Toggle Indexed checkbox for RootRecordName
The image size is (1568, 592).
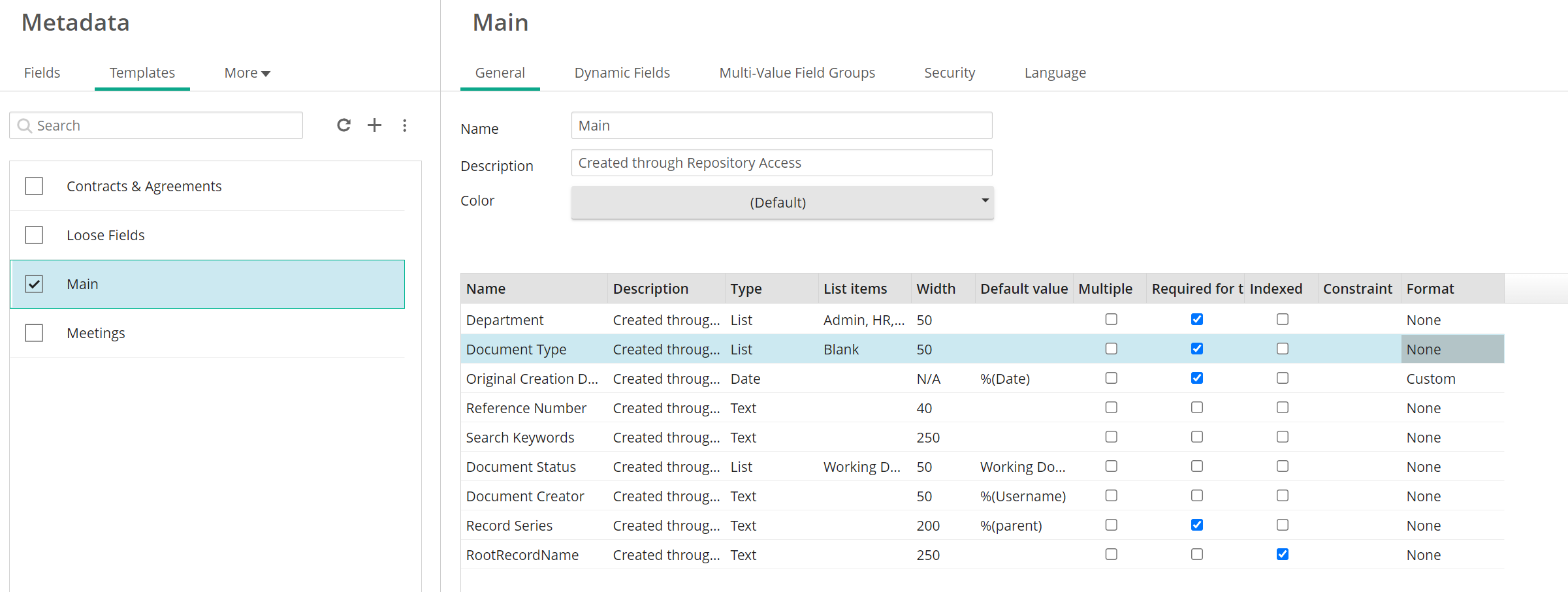[1282, 554]
